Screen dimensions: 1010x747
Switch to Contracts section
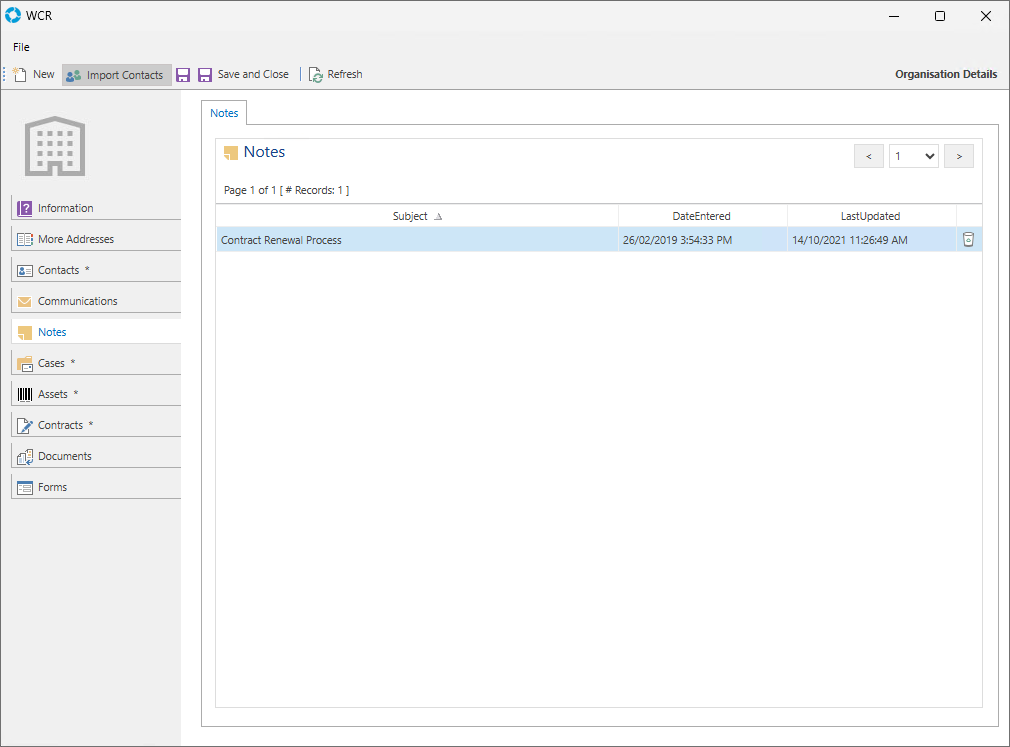pyautogui.click(x=60, y=425)
